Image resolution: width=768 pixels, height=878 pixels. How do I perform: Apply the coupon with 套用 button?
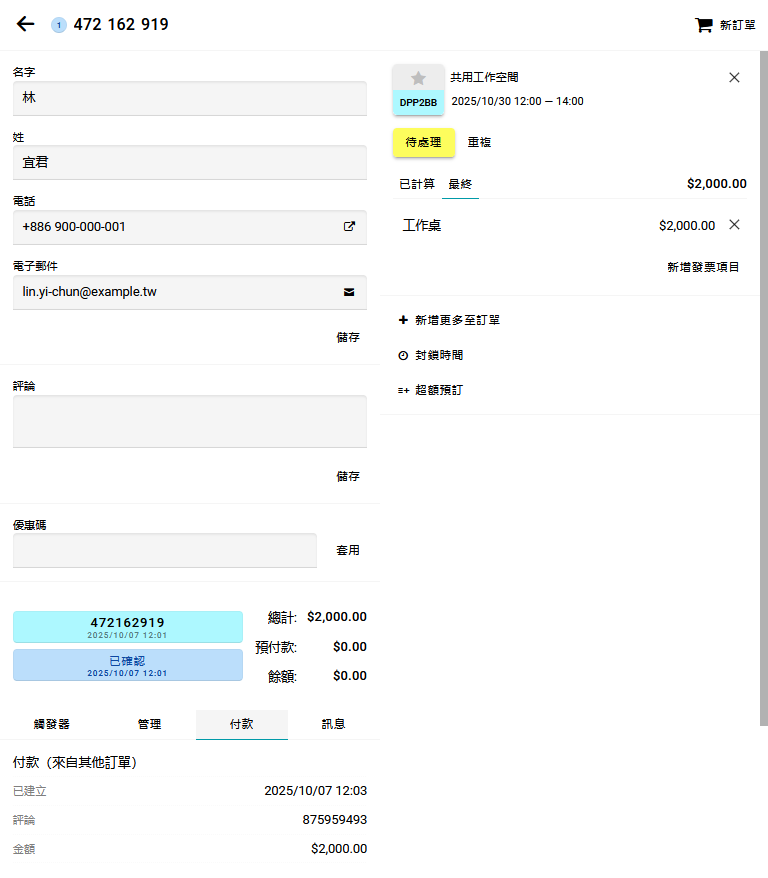tap(347, 550)
